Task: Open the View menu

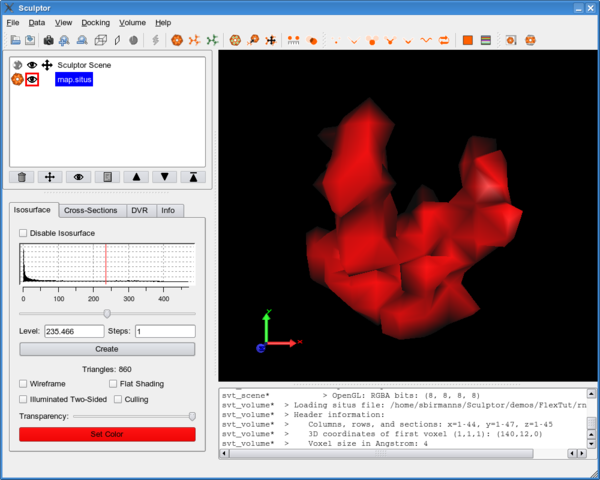Action: pyautogui.click(x=63, y=23)
